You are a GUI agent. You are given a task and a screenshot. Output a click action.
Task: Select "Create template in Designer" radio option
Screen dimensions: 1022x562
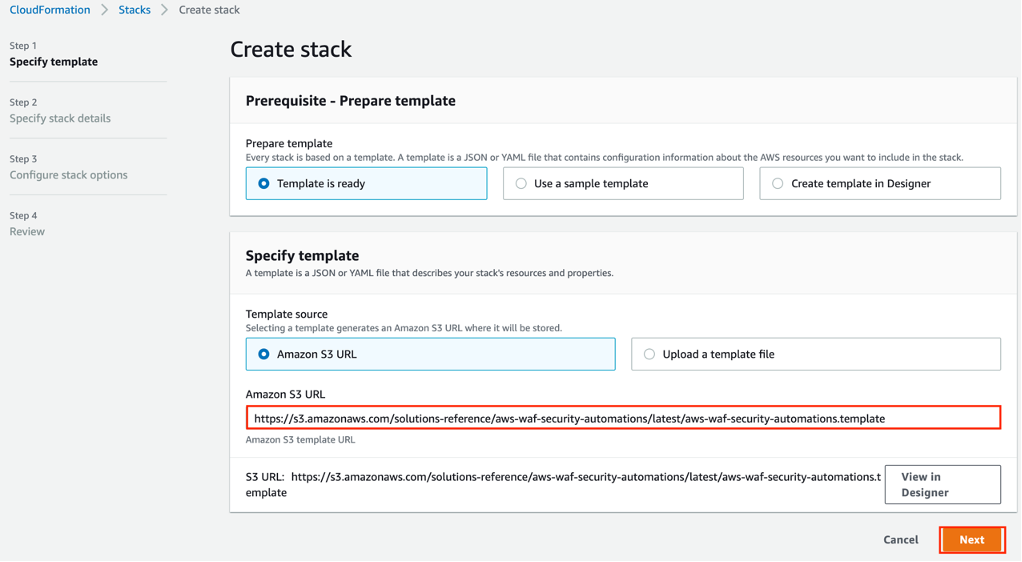point(778,184)
